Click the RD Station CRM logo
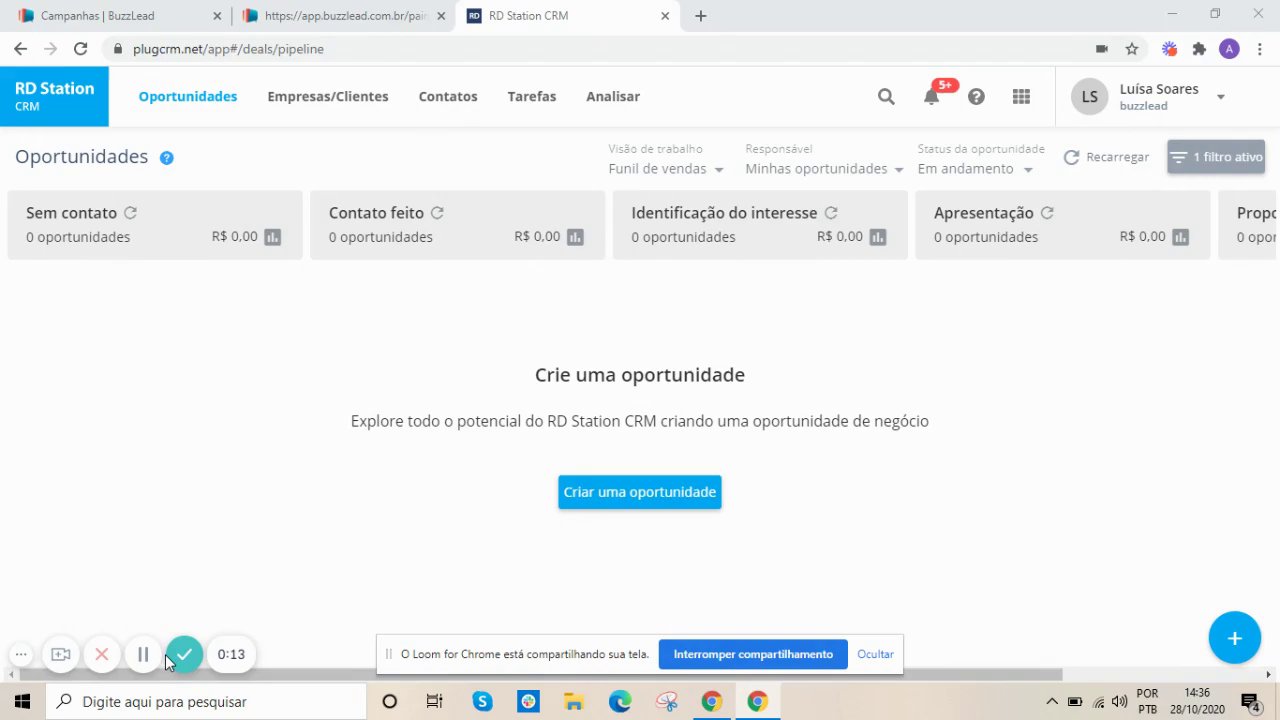The height and width of the screenshot is (720, 1280). tap(54, 96)
